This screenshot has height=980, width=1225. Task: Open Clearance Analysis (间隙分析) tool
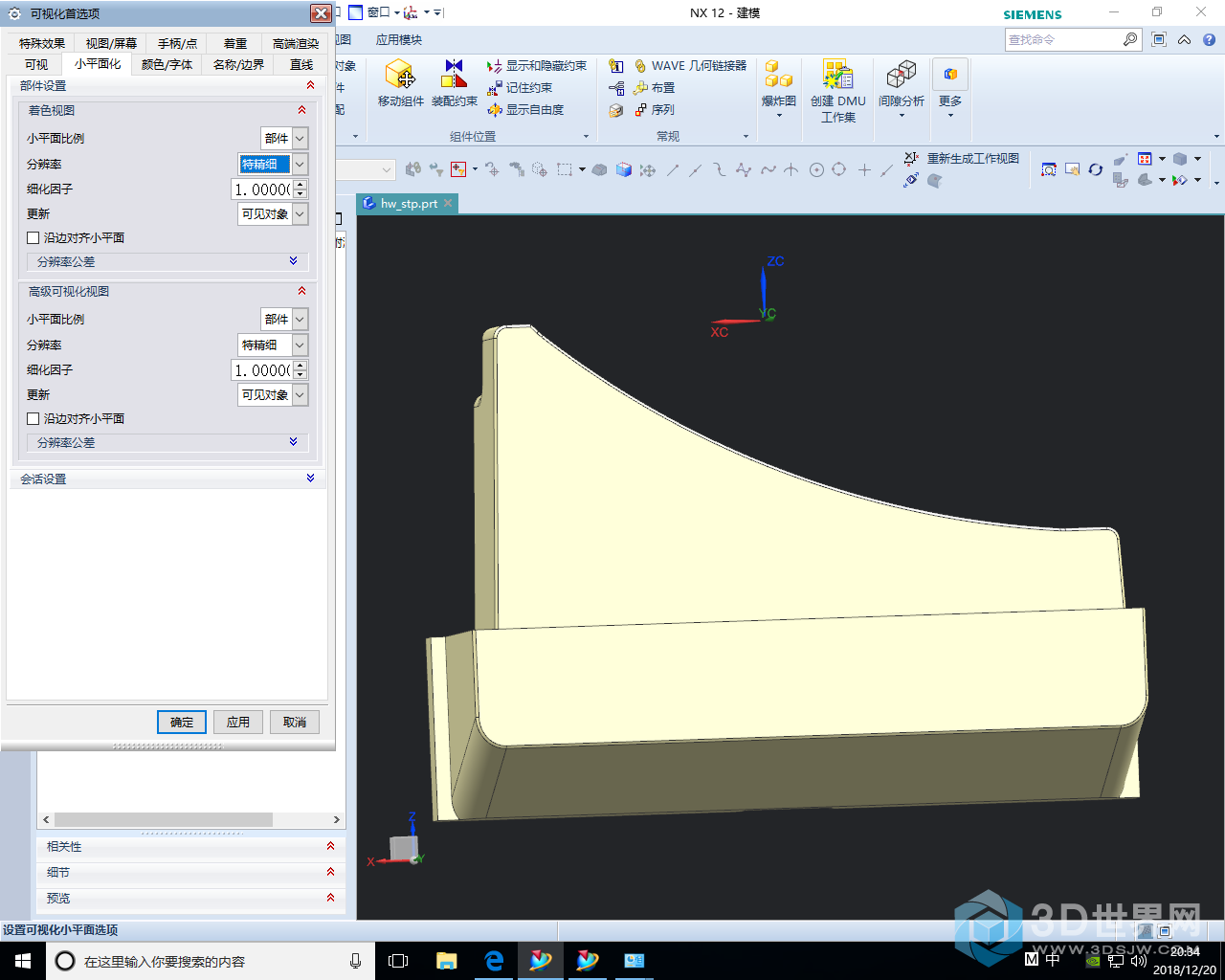[x=902, y=86]
